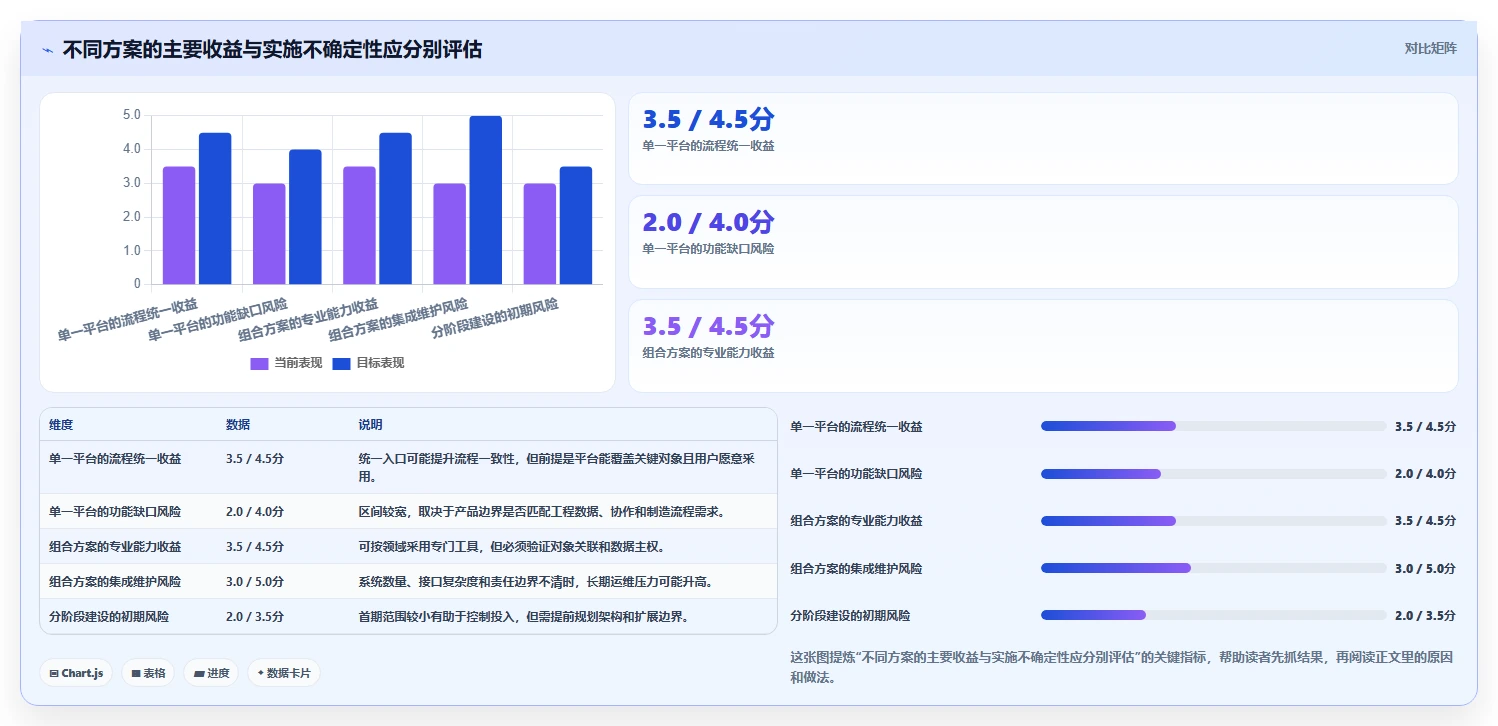Image resolution: width=1498 pixels, height=726 pixels.
Task: Toggle the 当前表现 legend item in the chart
Action: [286, 363]
